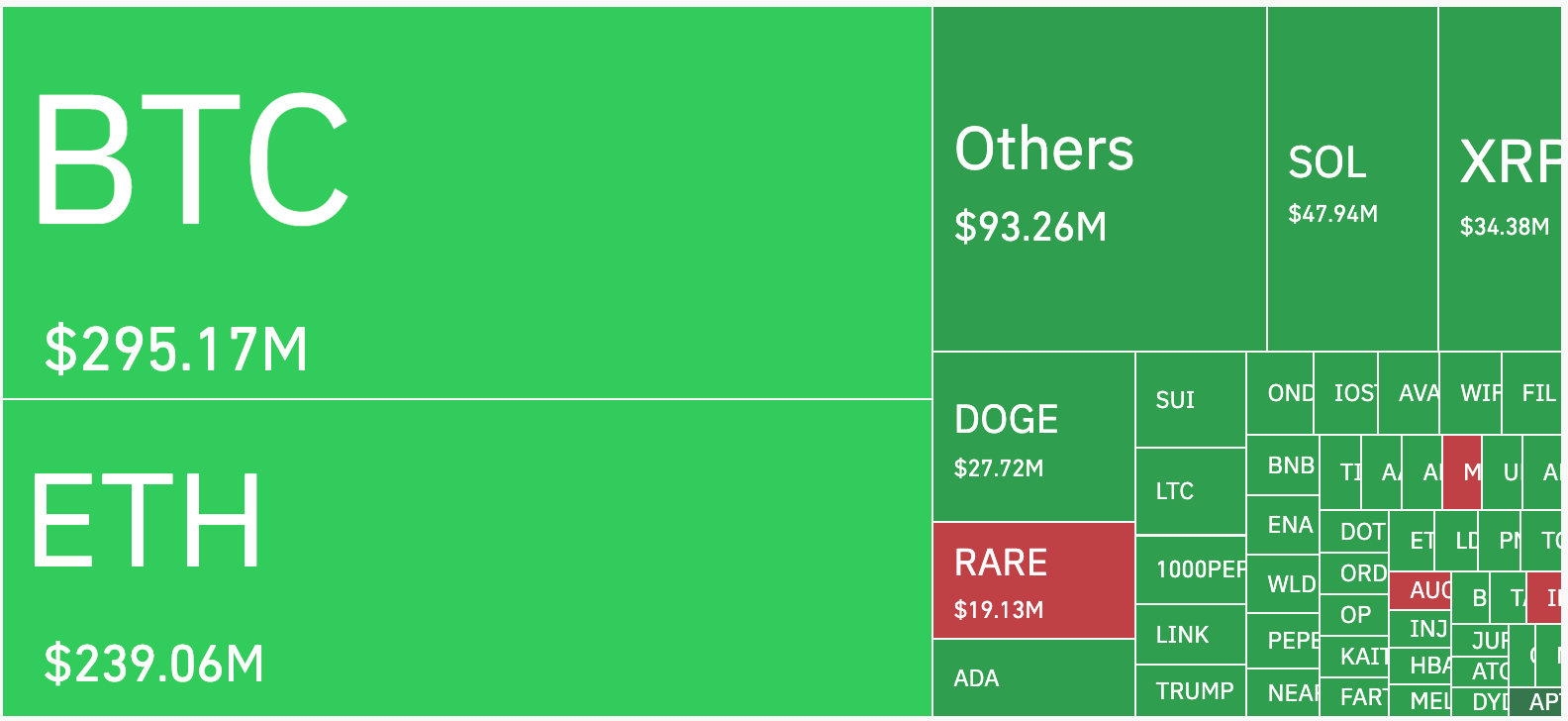Select the ADA tile
The width and height of the screenshot is (1568, 721).
click(x=1033, y=677)
